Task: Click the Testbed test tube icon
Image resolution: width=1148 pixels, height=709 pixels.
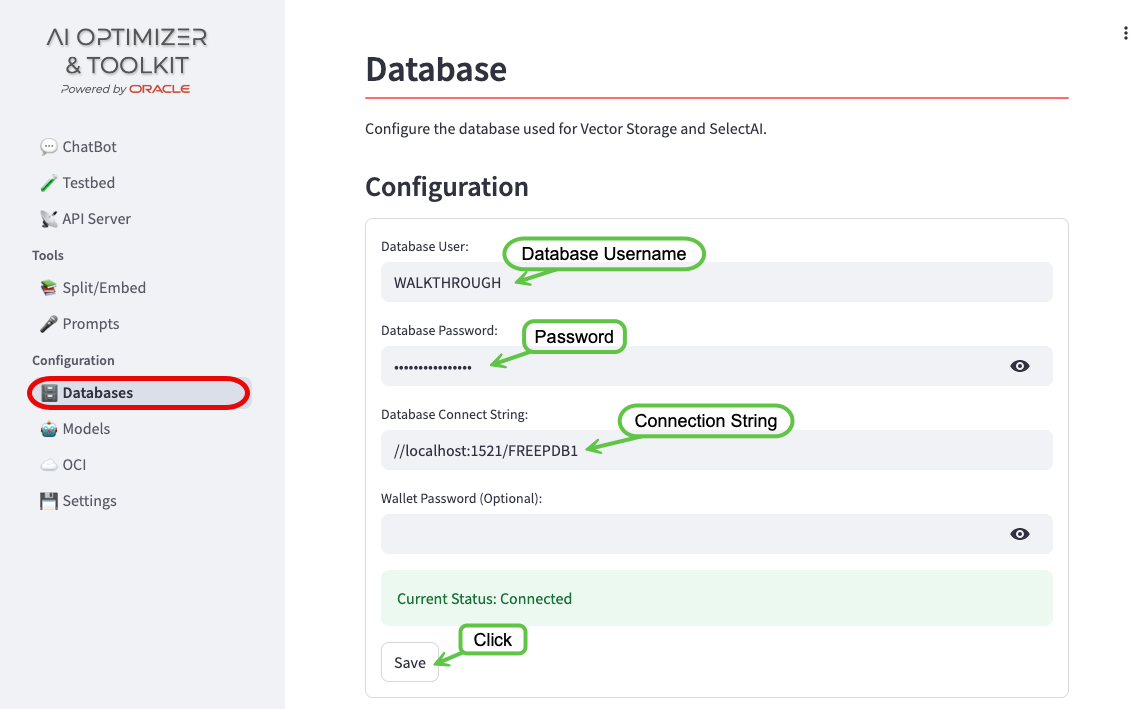Action: pos(48,183)
